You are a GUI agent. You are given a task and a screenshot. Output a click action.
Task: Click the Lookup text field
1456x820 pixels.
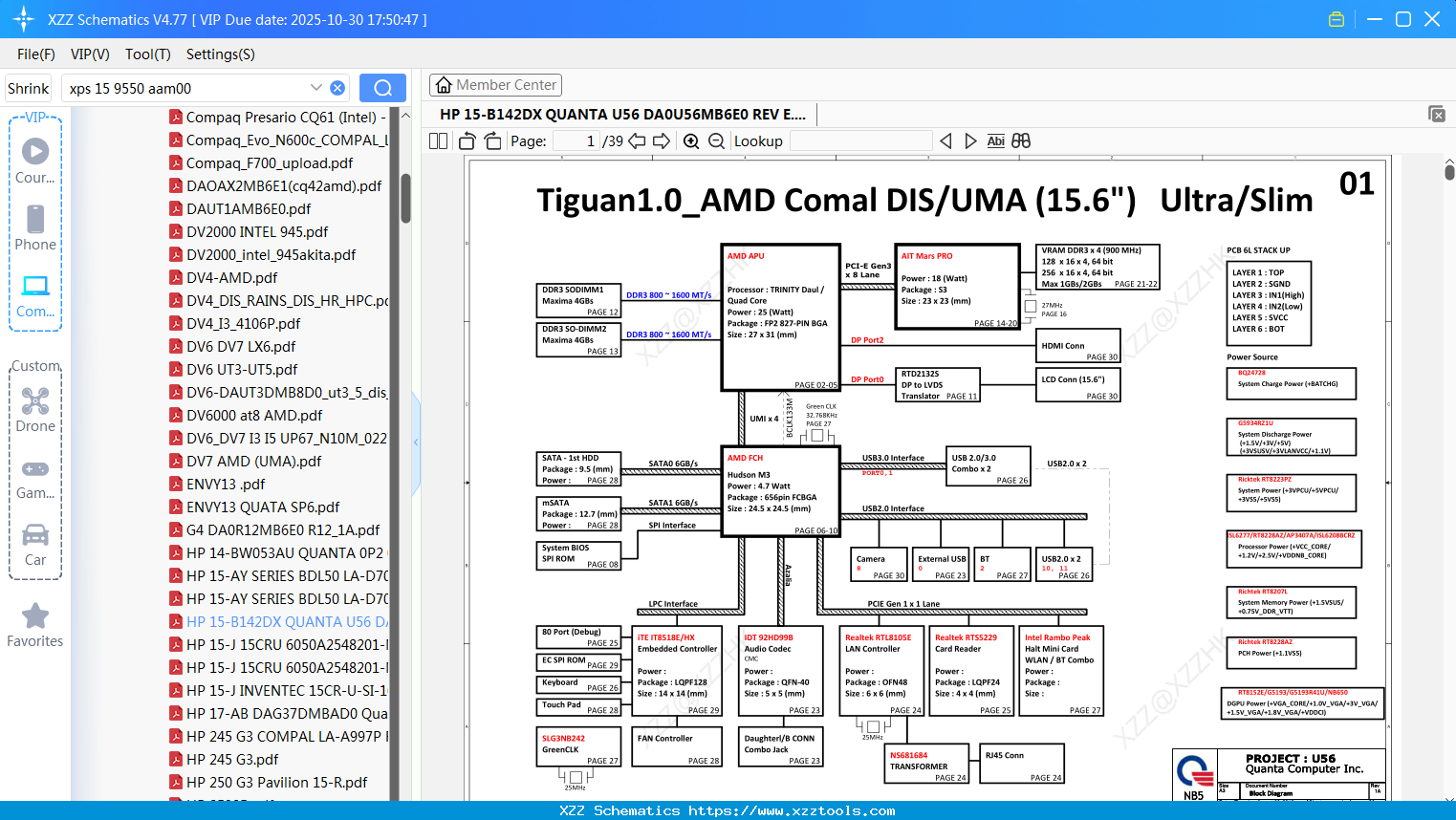[x=860, y=141]
